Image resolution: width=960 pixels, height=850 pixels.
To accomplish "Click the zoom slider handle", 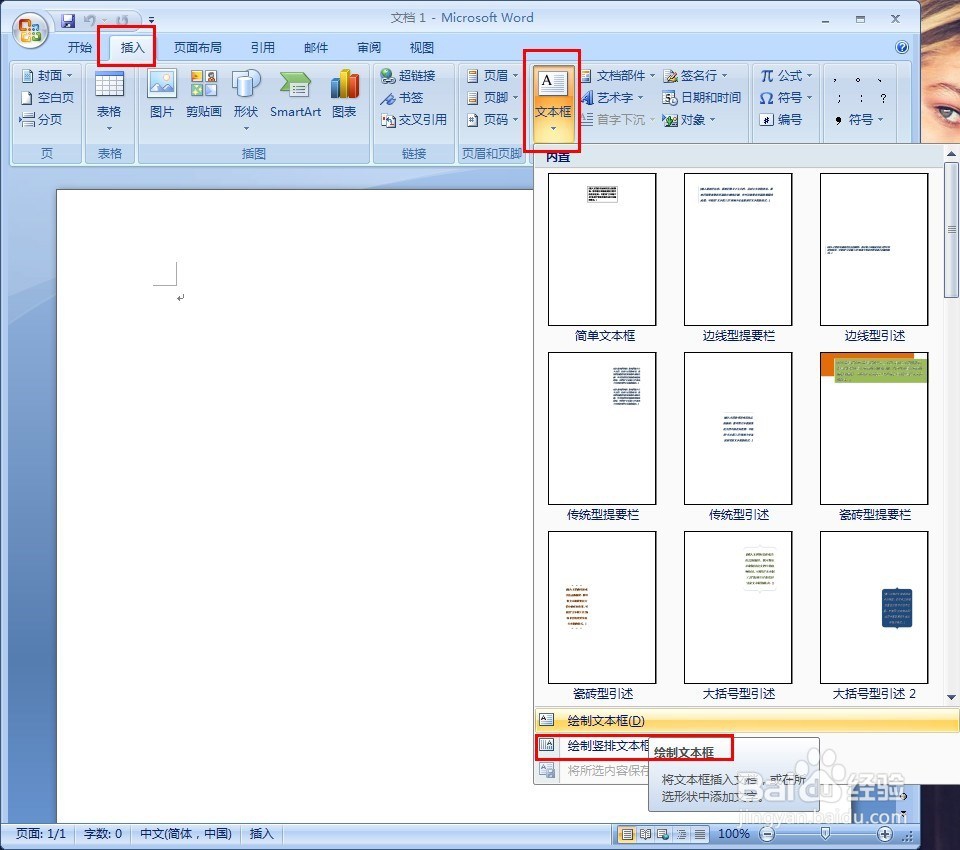I will pos(825,833).
